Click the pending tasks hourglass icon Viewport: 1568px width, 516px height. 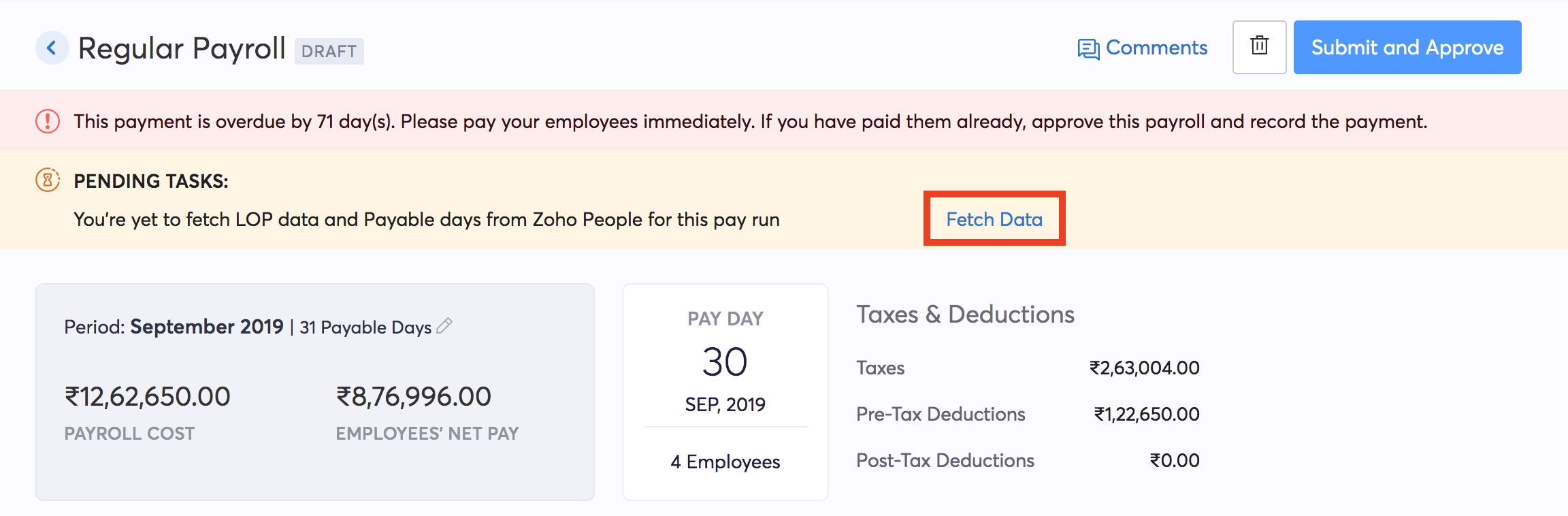click(x=48, y=180)
